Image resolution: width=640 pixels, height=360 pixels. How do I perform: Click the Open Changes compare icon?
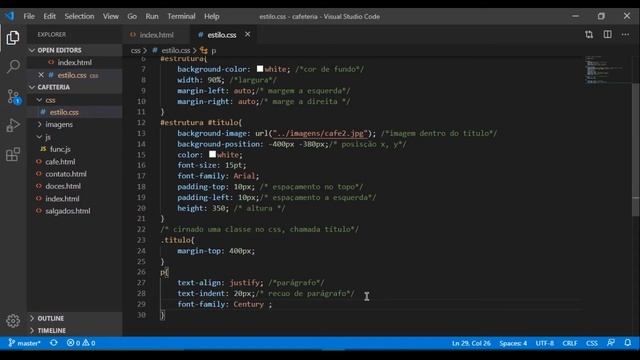click(589, 35)
